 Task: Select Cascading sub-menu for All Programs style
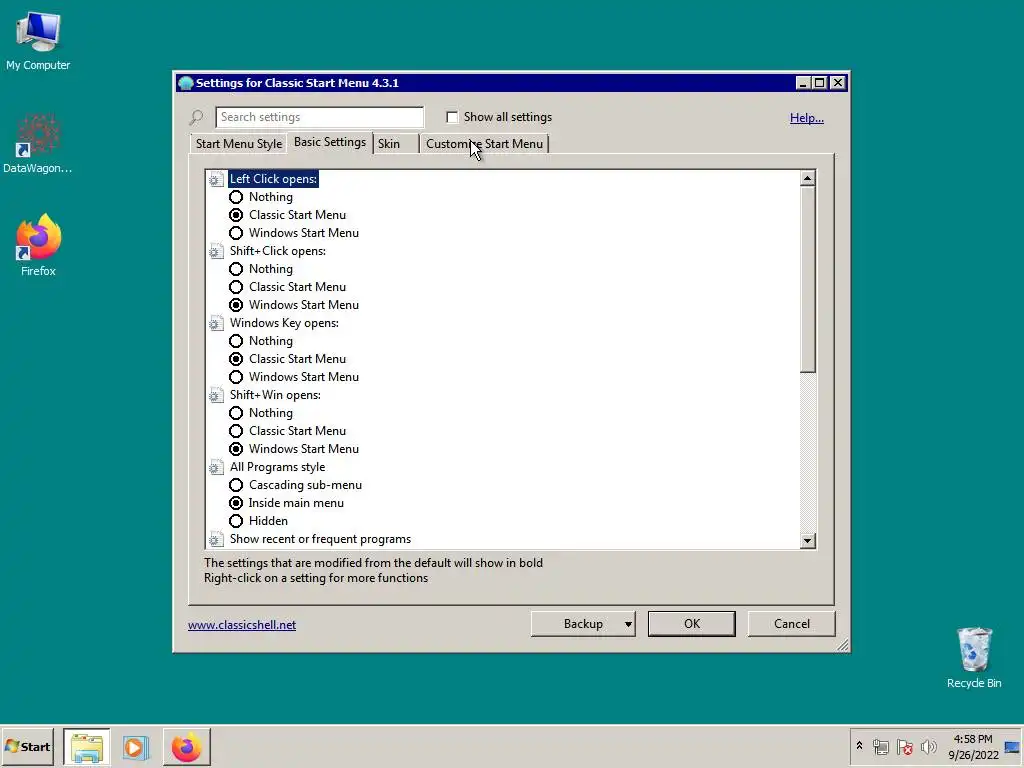(x=236, y=485)
